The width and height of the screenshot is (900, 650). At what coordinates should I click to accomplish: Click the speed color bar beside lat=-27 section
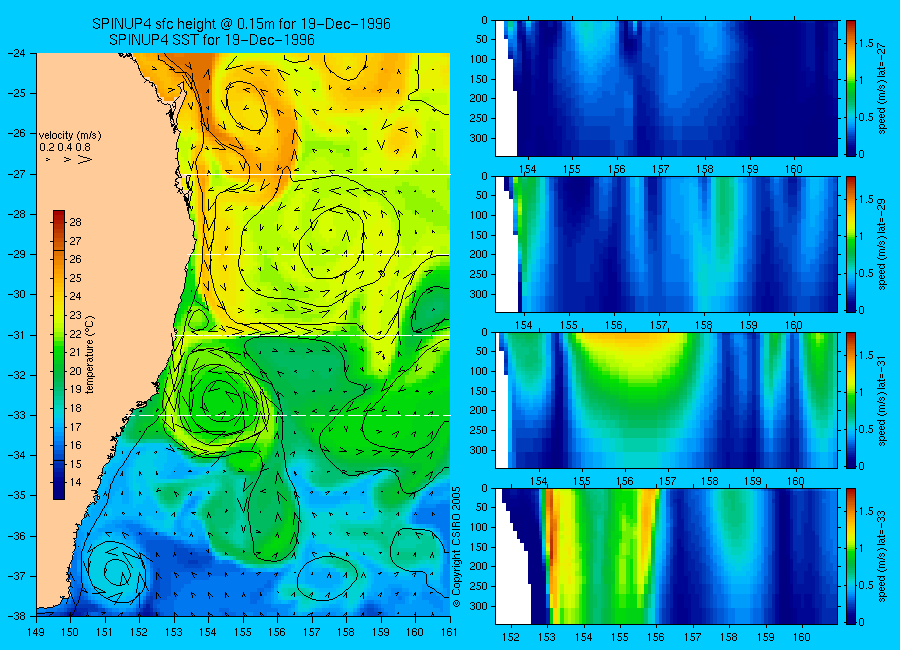[x=851, y=88]
